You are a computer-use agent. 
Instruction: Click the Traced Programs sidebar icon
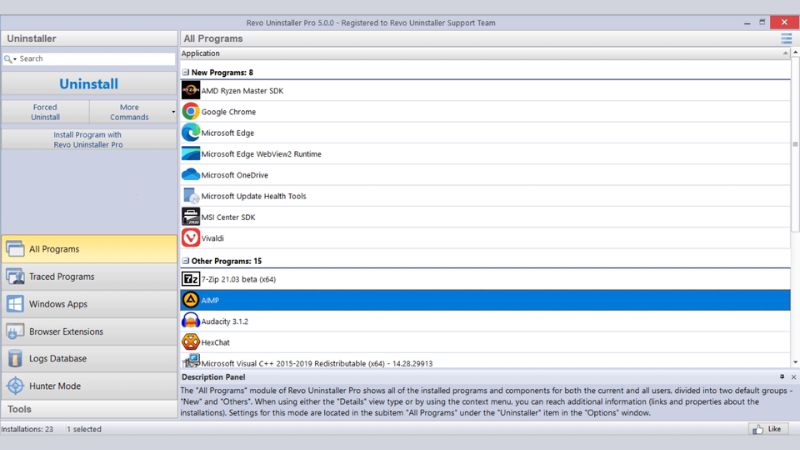point(15,277)
